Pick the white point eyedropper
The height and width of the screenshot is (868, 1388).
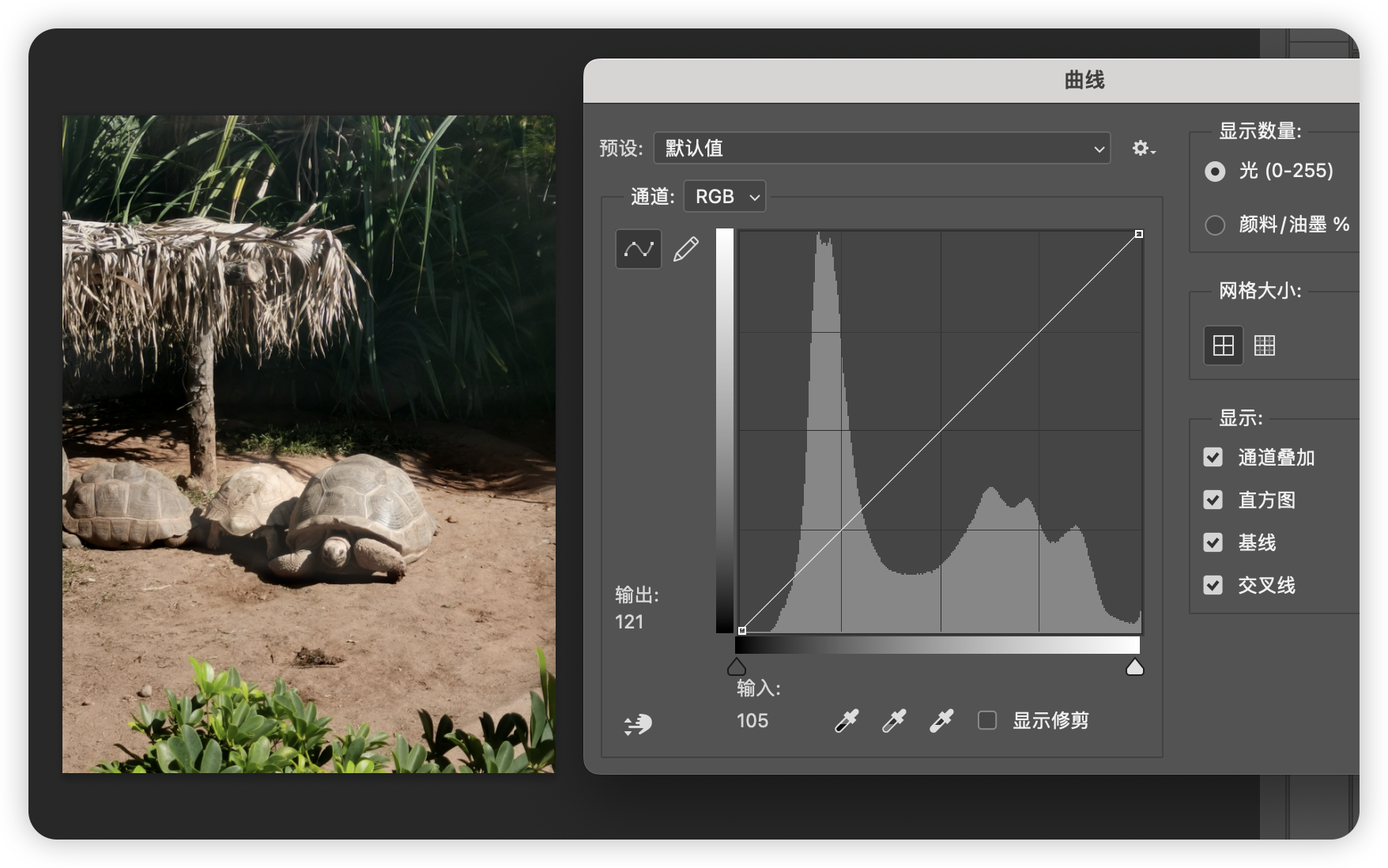pos(941,721)
